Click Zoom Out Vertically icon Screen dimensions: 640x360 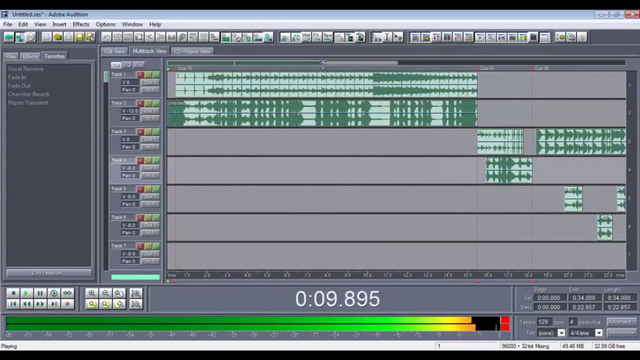[x=136, y=304]
